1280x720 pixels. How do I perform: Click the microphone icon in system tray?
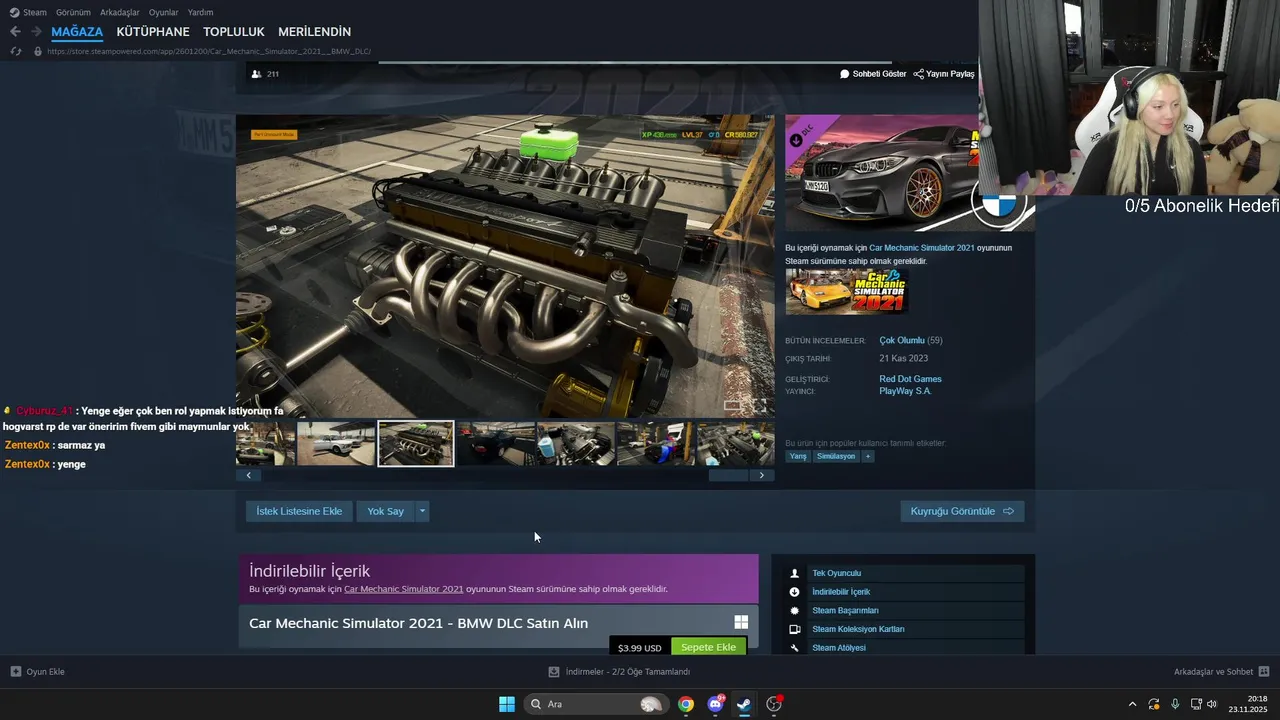click(x=1175, y=704)
